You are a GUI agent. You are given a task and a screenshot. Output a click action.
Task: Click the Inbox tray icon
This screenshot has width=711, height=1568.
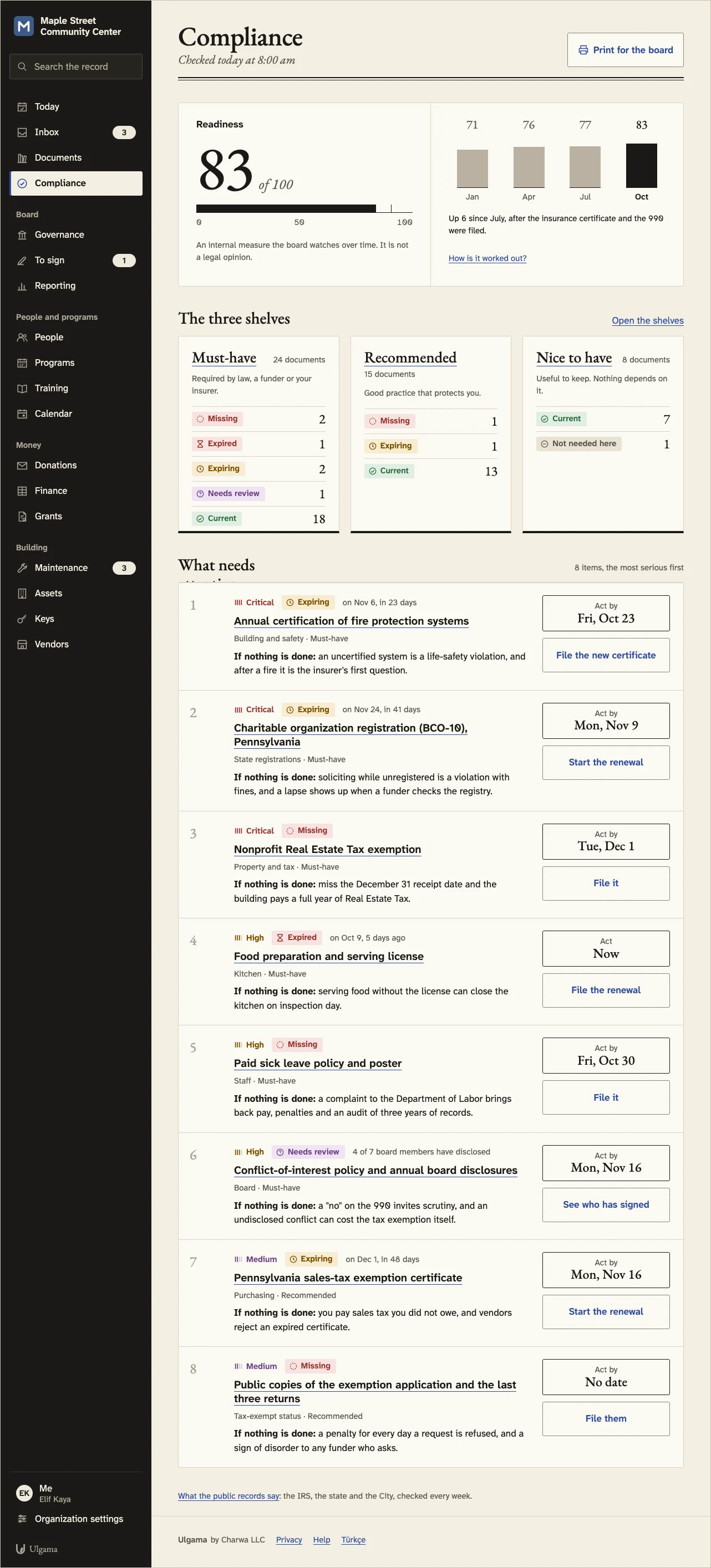(22, 132)
